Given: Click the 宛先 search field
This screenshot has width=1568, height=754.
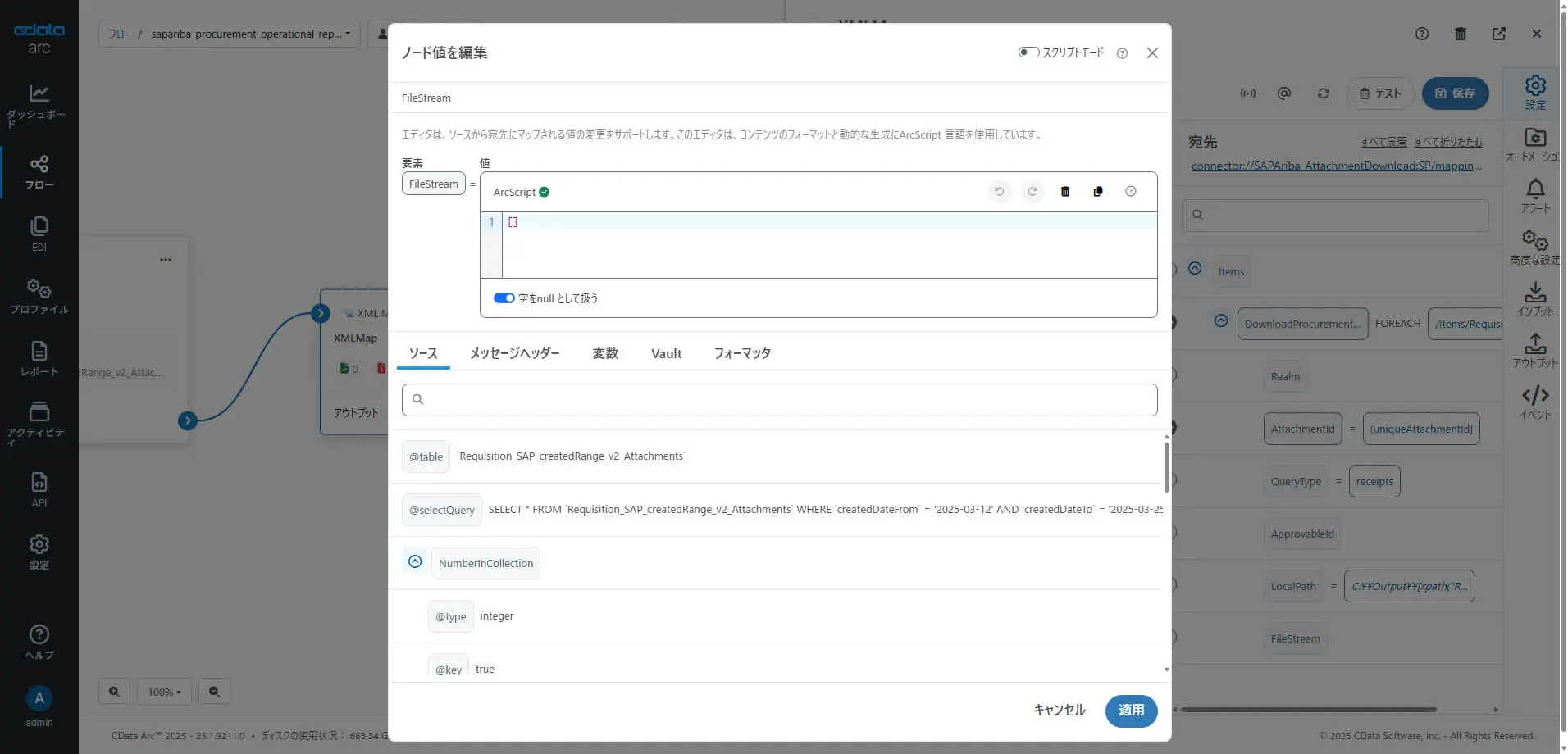Looking at the screenshot, I should [1335, 216].
